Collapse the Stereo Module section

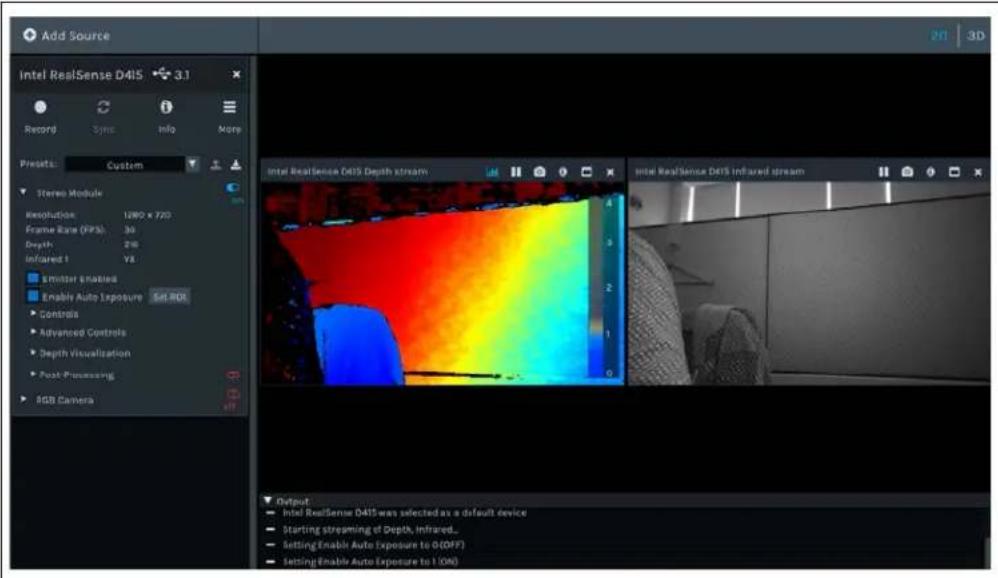point(23,192)
